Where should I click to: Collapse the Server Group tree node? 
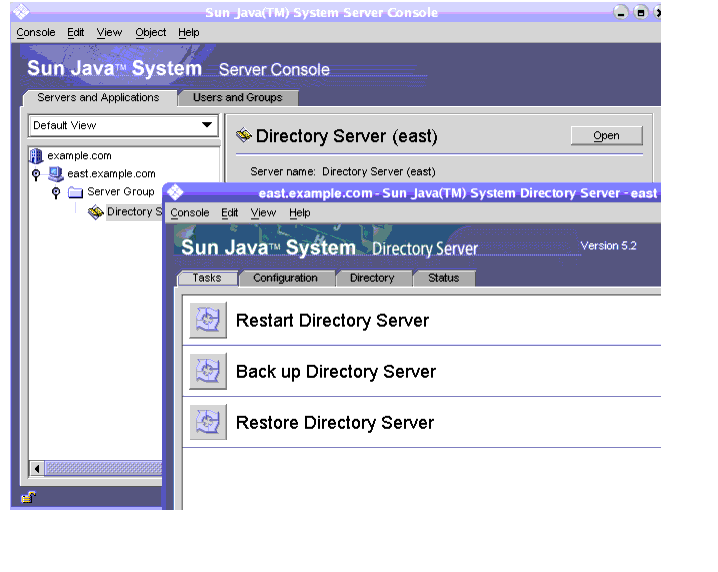56,192
